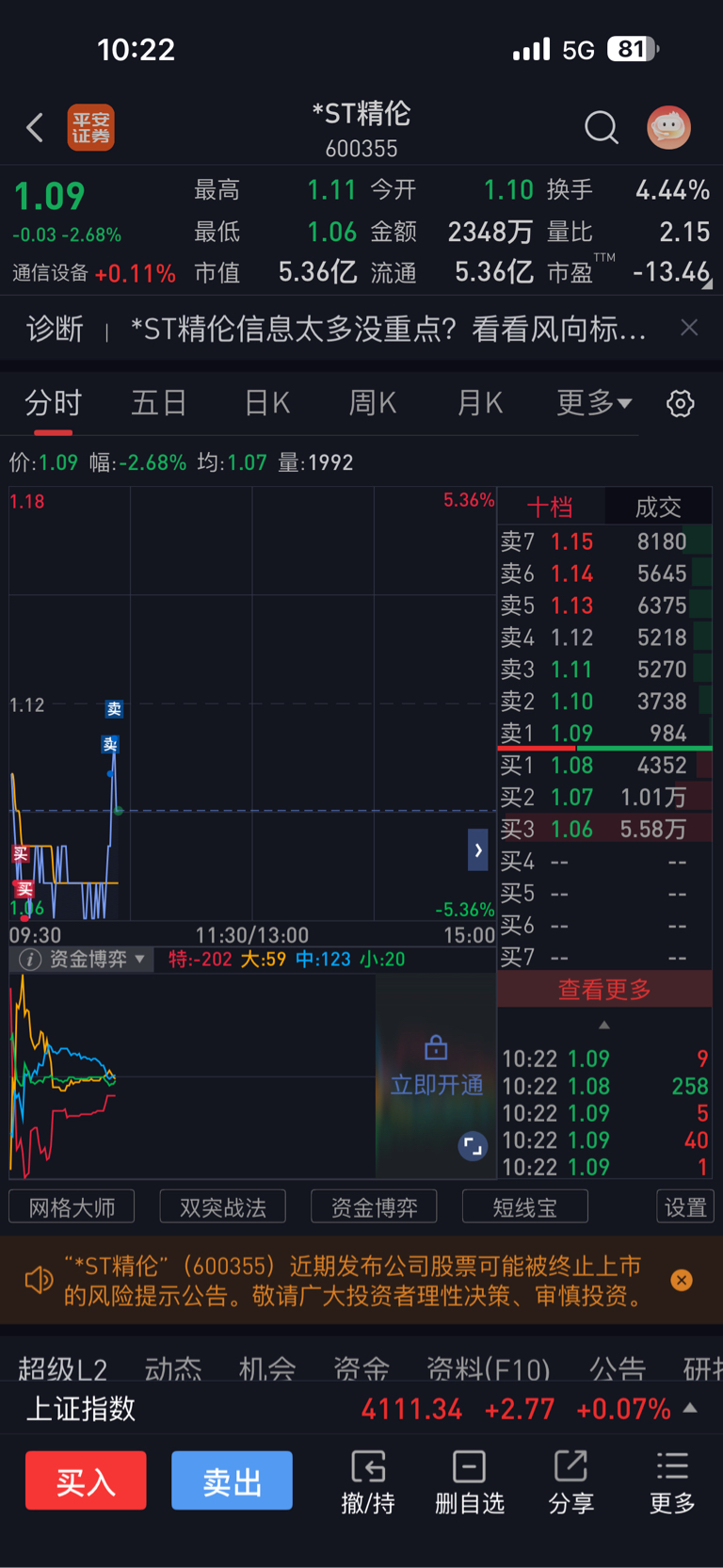Tap the red 买入 button
723x1568 pixels.
86,1481
